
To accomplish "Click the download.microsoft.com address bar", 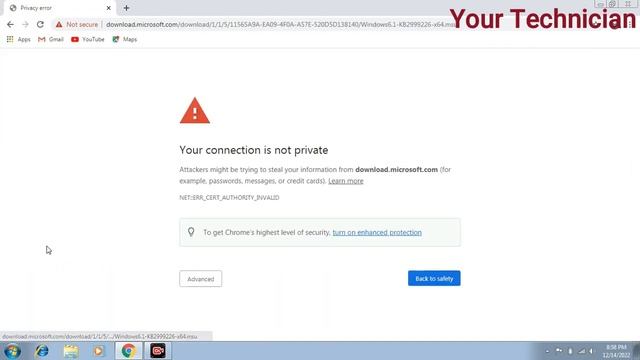I will (280, 24).
